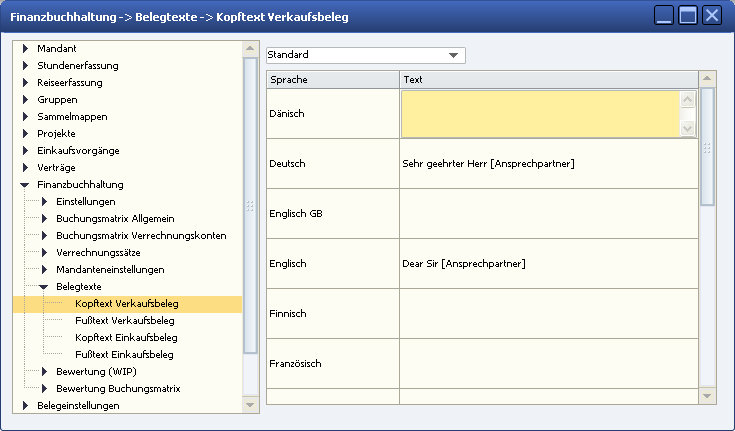Expand the Stundenerfassung tree arrow
Viewport: 735px width, 431px height.
(25, 66)
